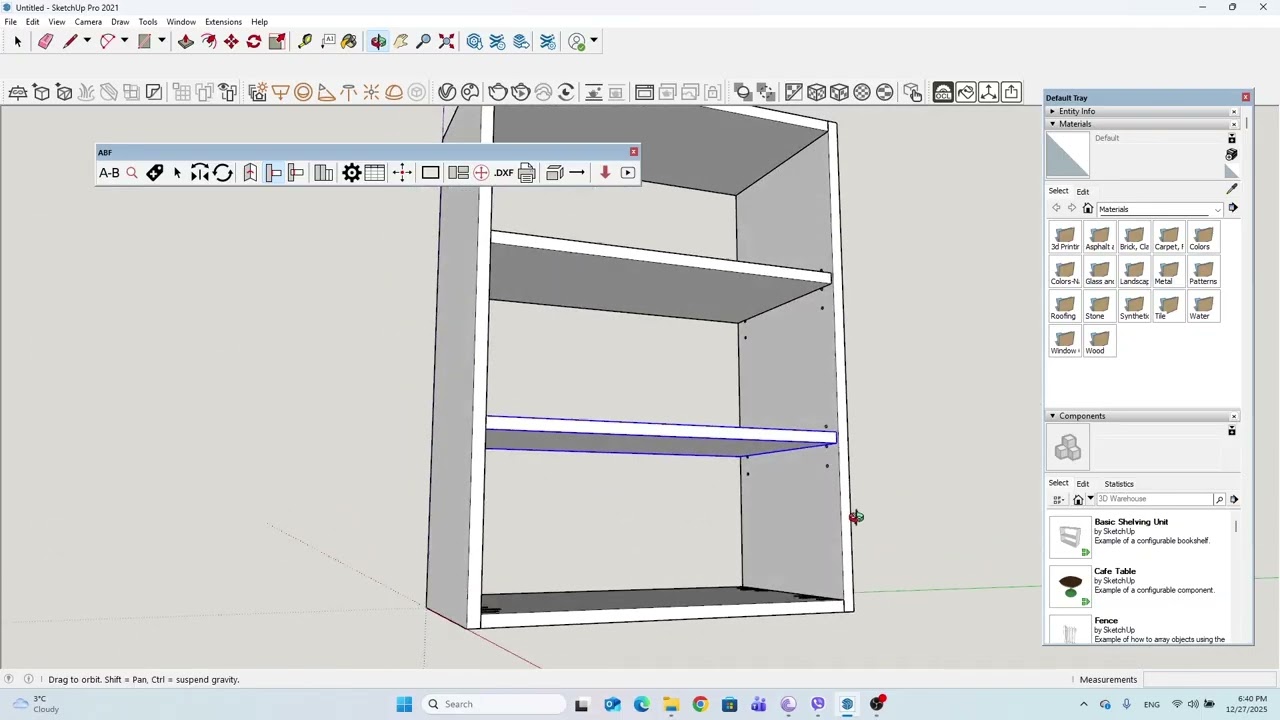Click materials home button
Screen dimensions: 1280x720
click(1088, 209)
